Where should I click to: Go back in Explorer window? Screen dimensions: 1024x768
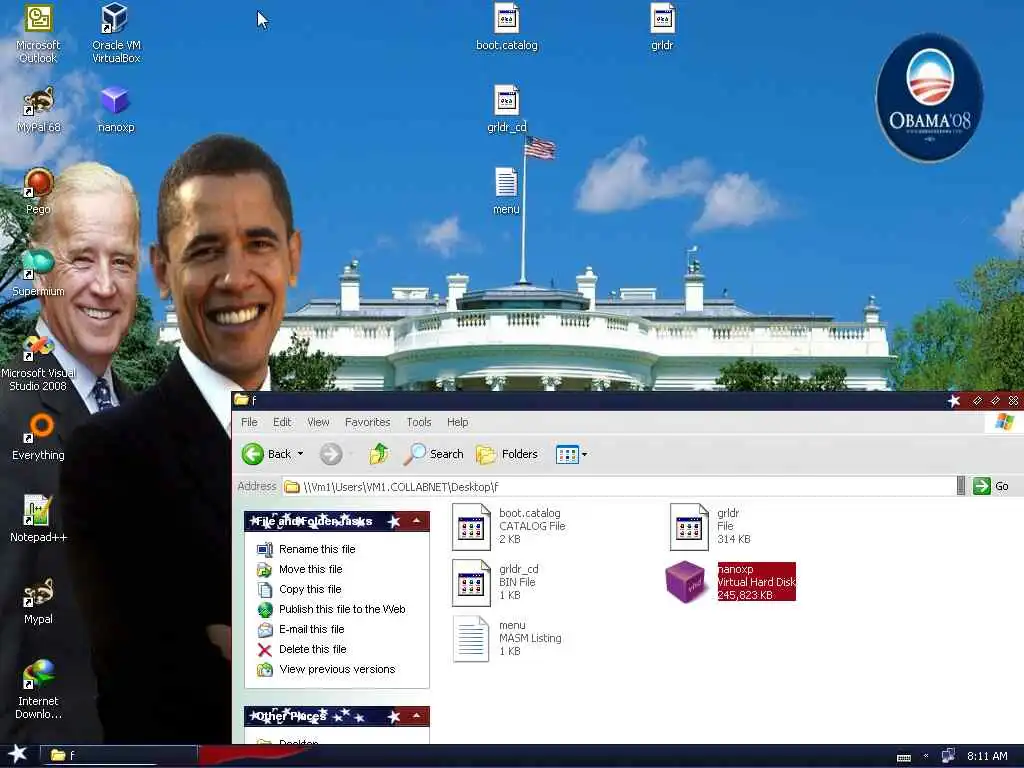click(x=266, y=454)
